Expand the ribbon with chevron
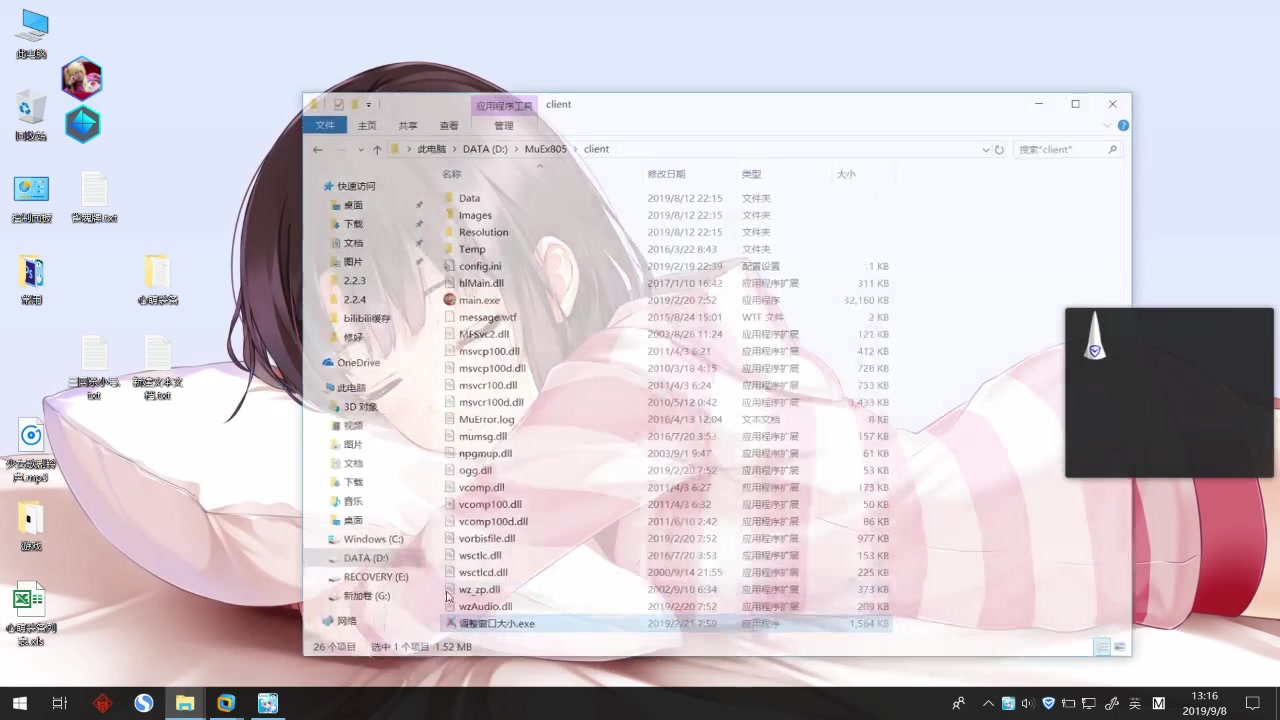Image resolution: width=1280 pixels, height=720 pixels. [1106, 126]
